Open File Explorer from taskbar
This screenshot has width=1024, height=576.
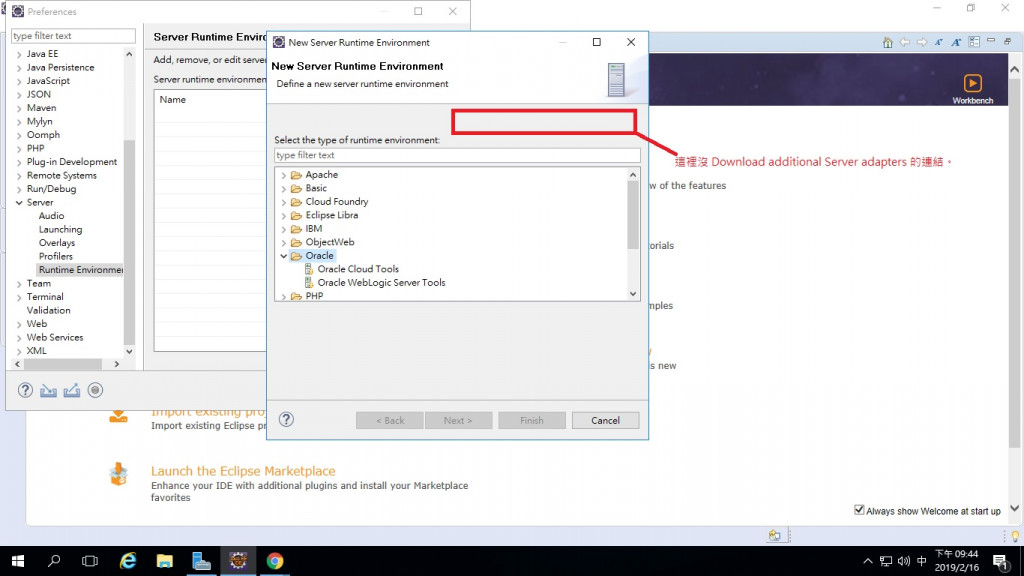pos(165,561)
